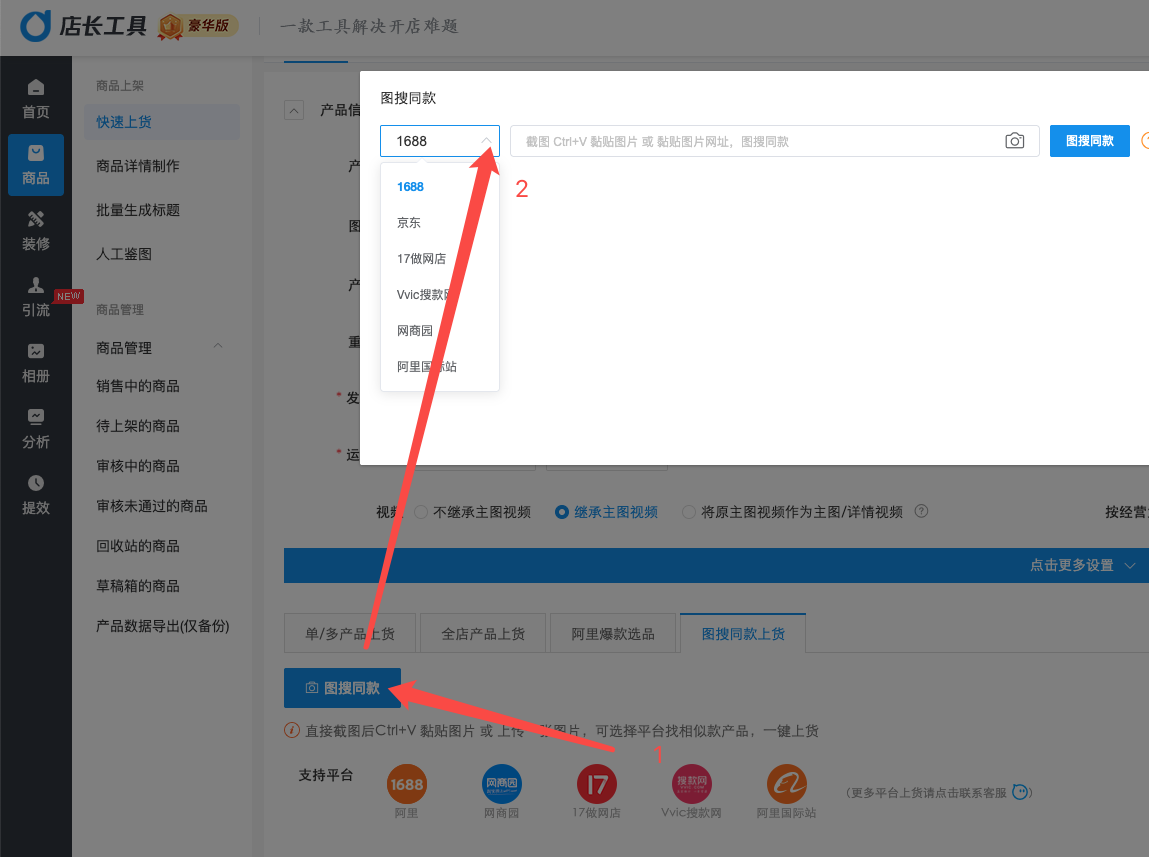Click the customer service chat icon
This screenshot has height=857, width=1149.
click(1019, 792)
